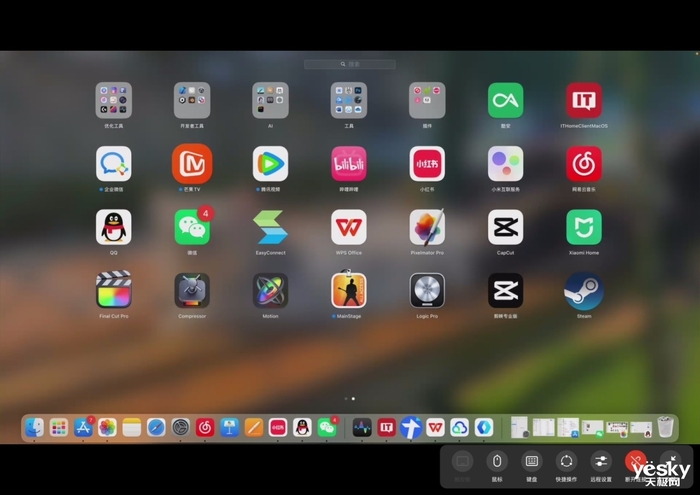Open the 插件 folder in Launchpad
700x495 pixels.
click(427, 100)
